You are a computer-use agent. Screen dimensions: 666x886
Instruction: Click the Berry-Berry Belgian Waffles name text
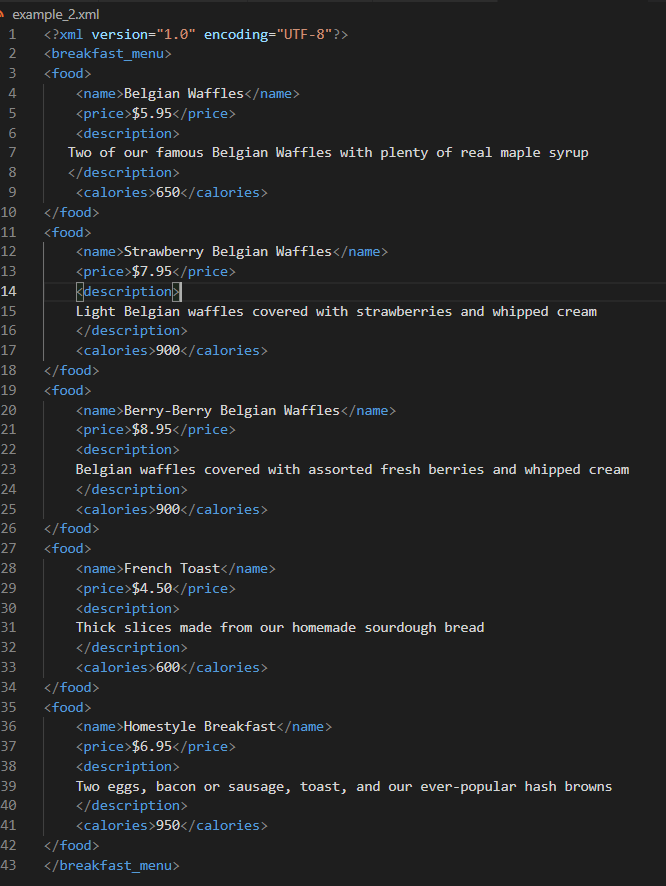231,410
